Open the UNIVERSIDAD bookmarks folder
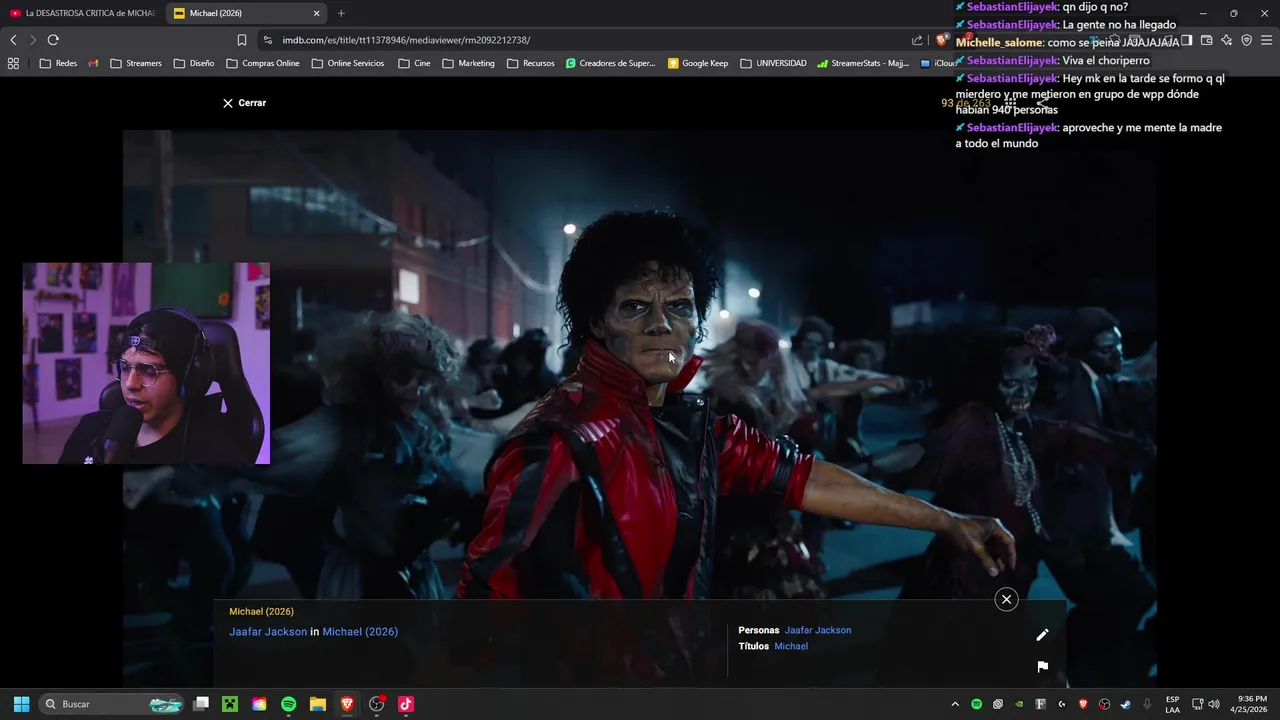Viewport: 1280px width, 720px height. (773, 63)
